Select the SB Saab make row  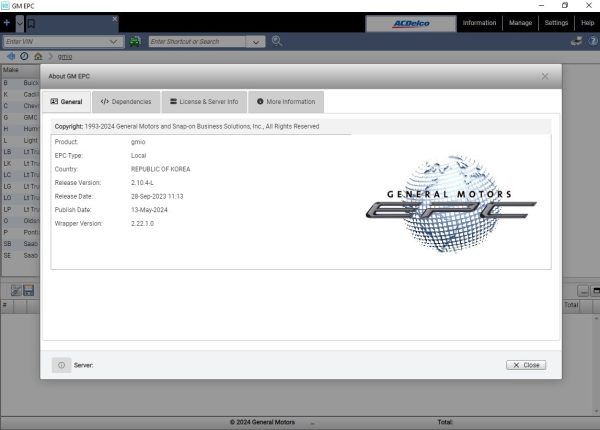[21, 244]
